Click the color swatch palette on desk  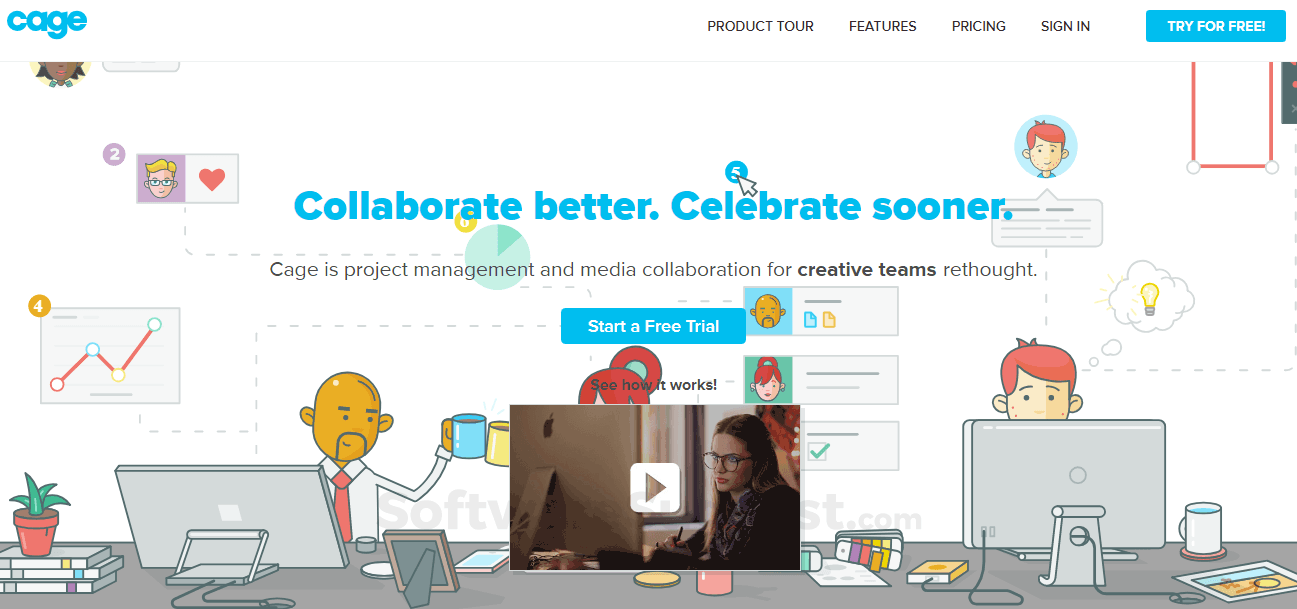tap(868, 550)
